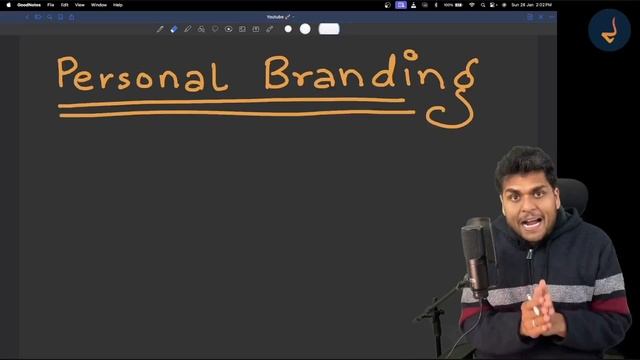Select the Lasso selection tool
The image size is (640, 360).
[215, 29]
